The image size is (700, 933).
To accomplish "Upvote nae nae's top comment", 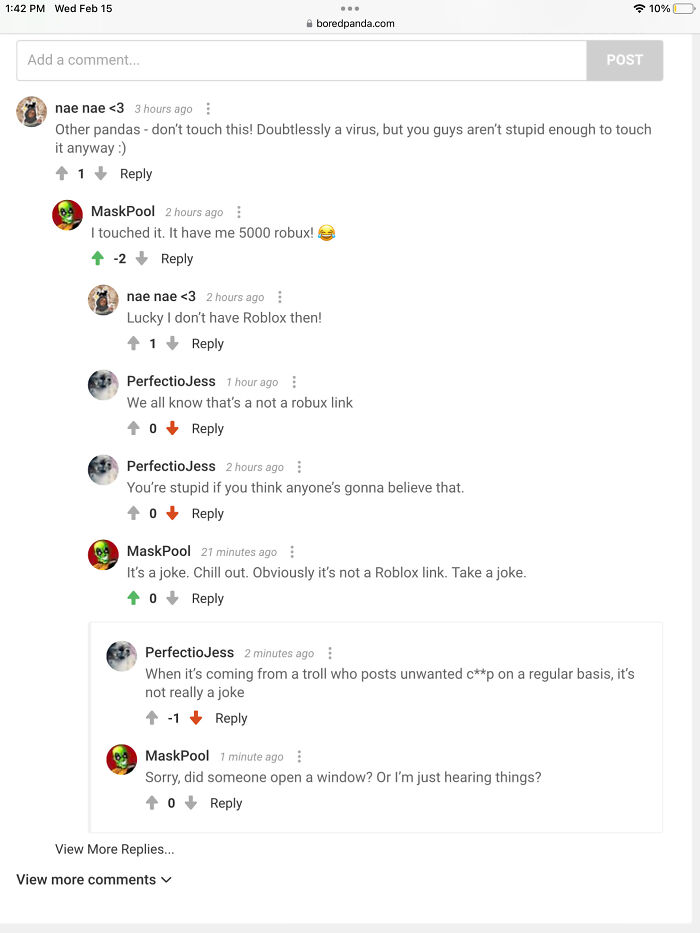I will coord(62,174).
